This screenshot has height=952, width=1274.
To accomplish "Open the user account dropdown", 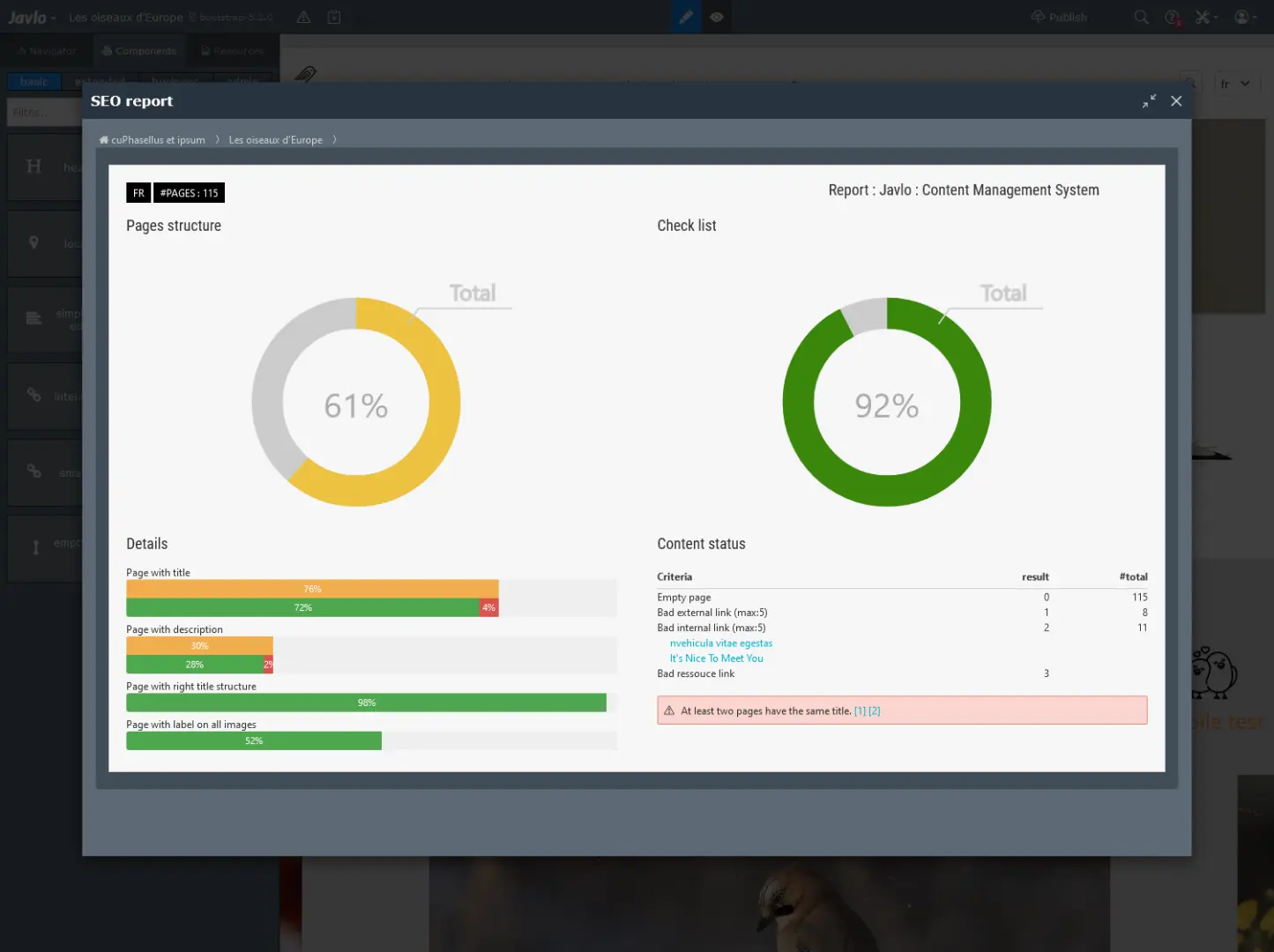I will pyautogui.click(x=1244, y=17).
